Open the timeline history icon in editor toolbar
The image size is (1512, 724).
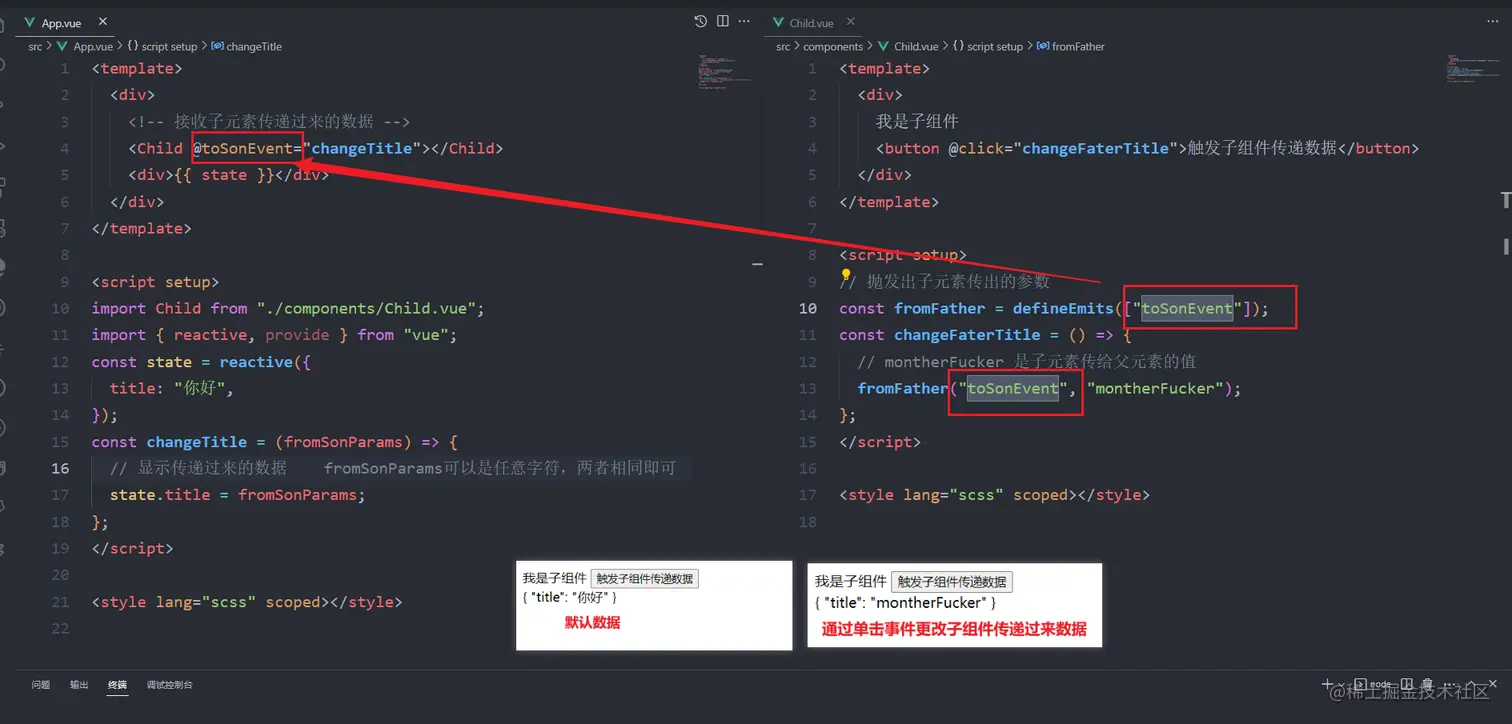700,21
